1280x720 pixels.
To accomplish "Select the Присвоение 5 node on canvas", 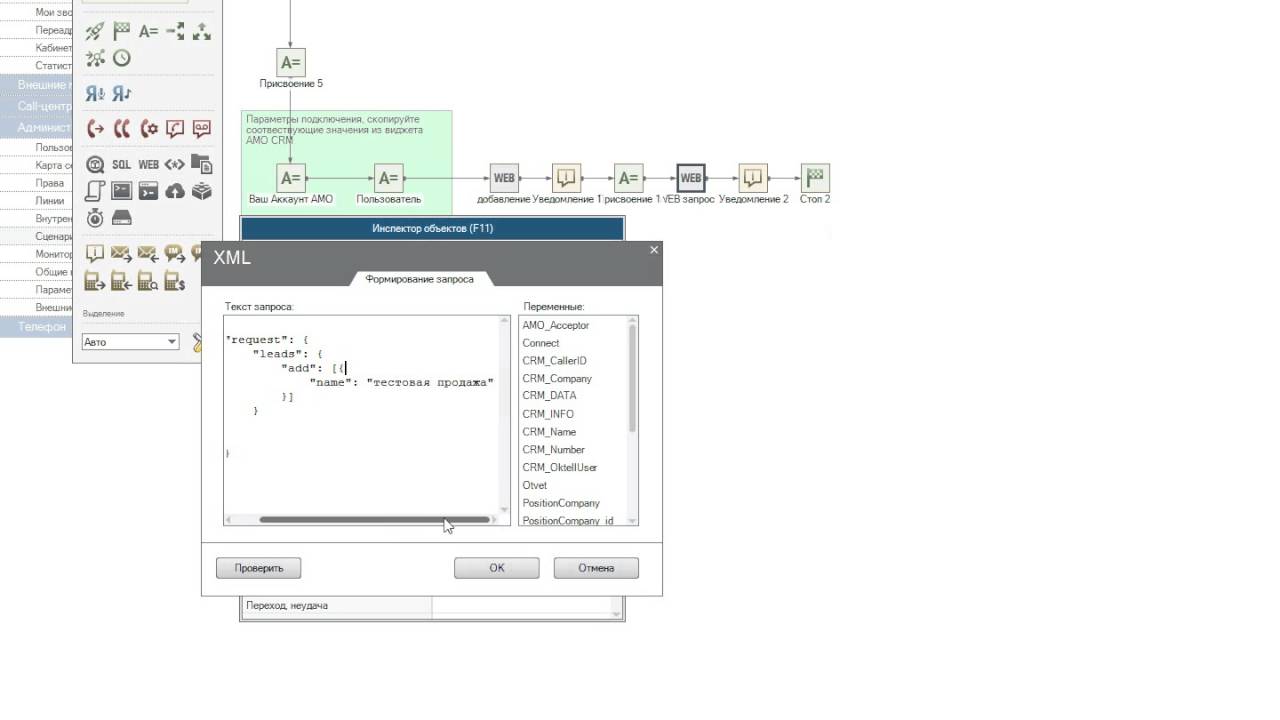I will pos(291,62).
